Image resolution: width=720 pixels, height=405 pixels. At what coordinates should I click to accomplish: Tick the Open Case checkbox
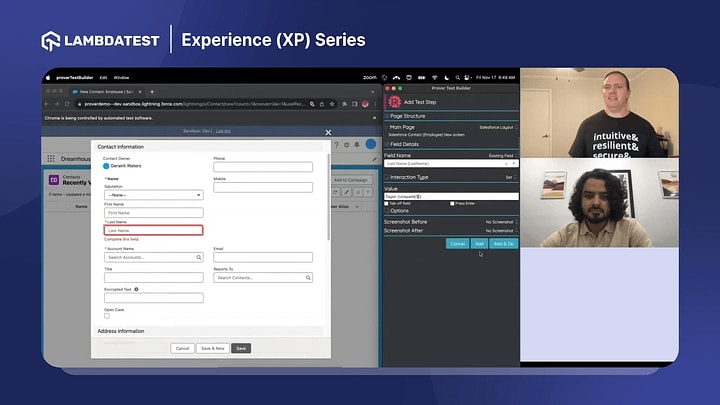tap(107, 316)
